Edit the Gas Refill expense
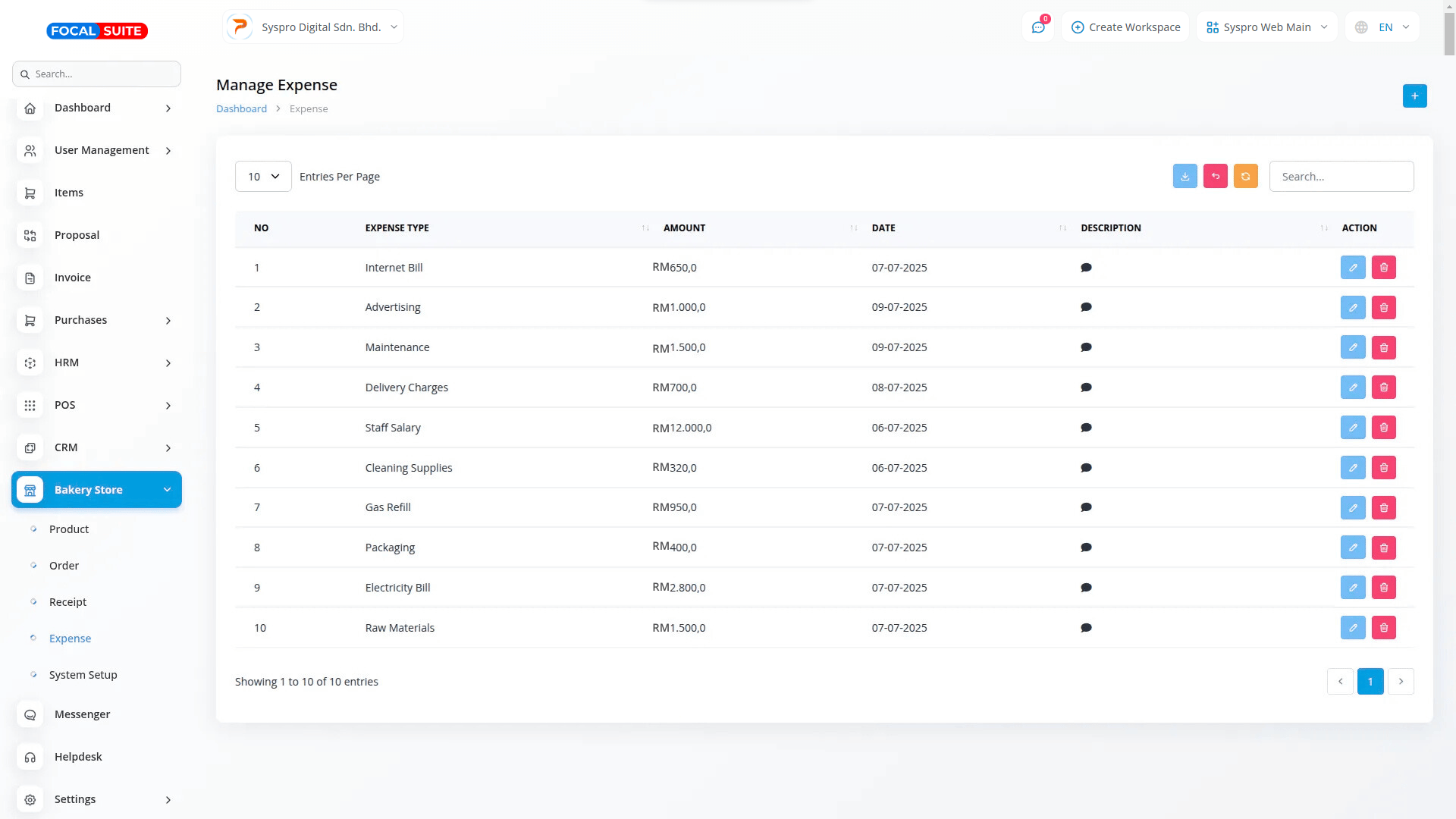1456x819 pixels. (1352, 508)
